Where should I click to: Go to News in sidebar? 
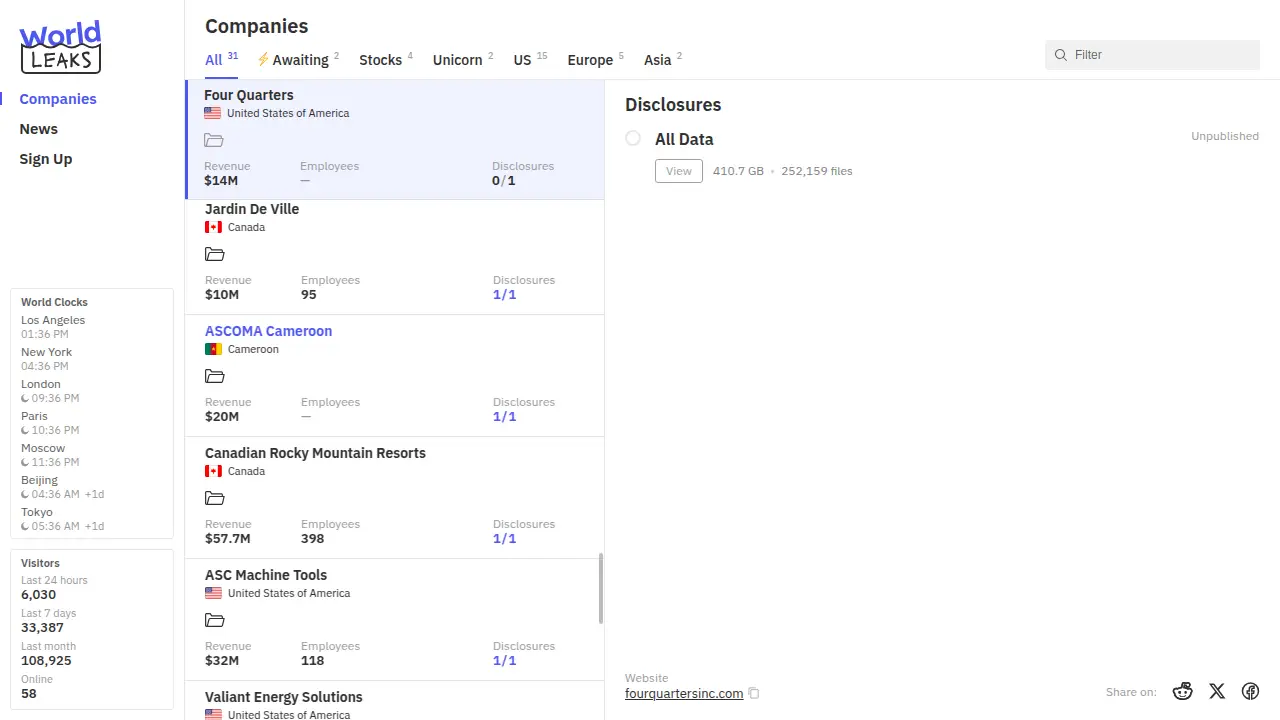[39, 129]
